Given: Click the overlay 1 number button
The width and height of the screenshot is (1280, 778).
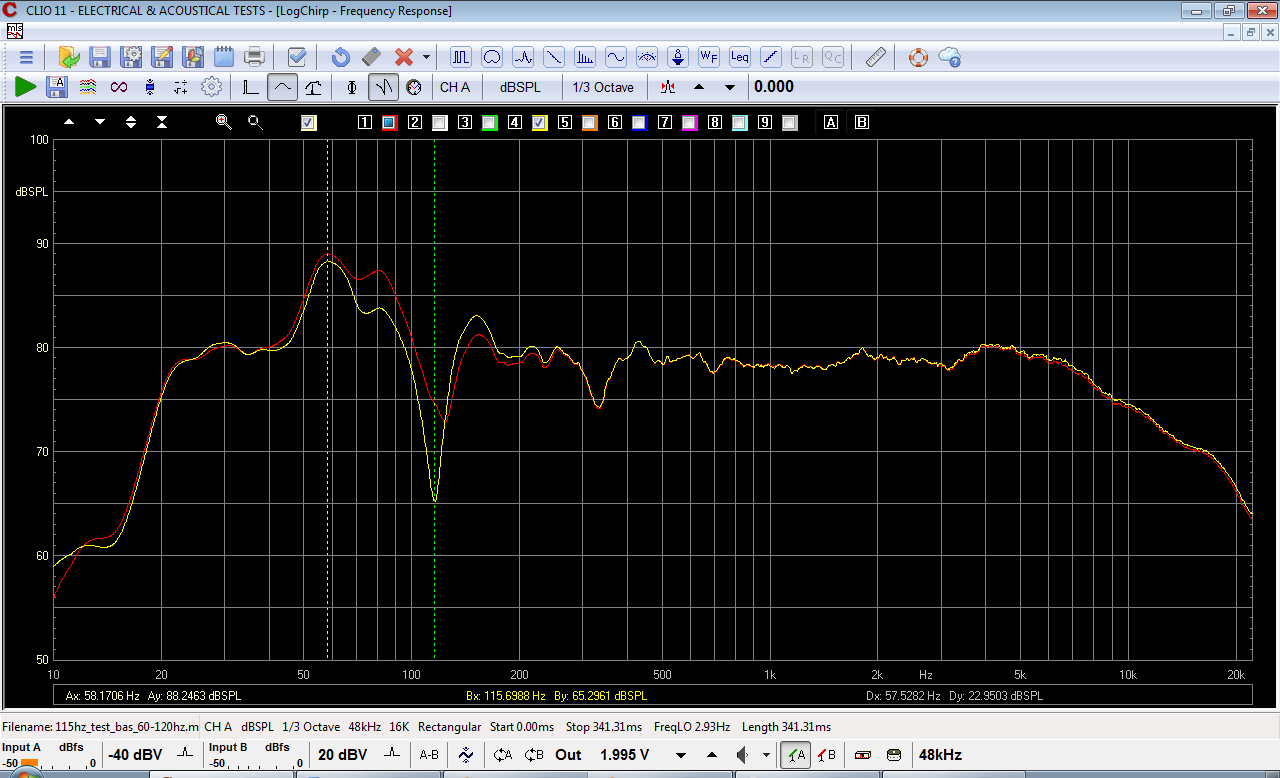Looking at the screenshot, I should [x=365, y=123].
